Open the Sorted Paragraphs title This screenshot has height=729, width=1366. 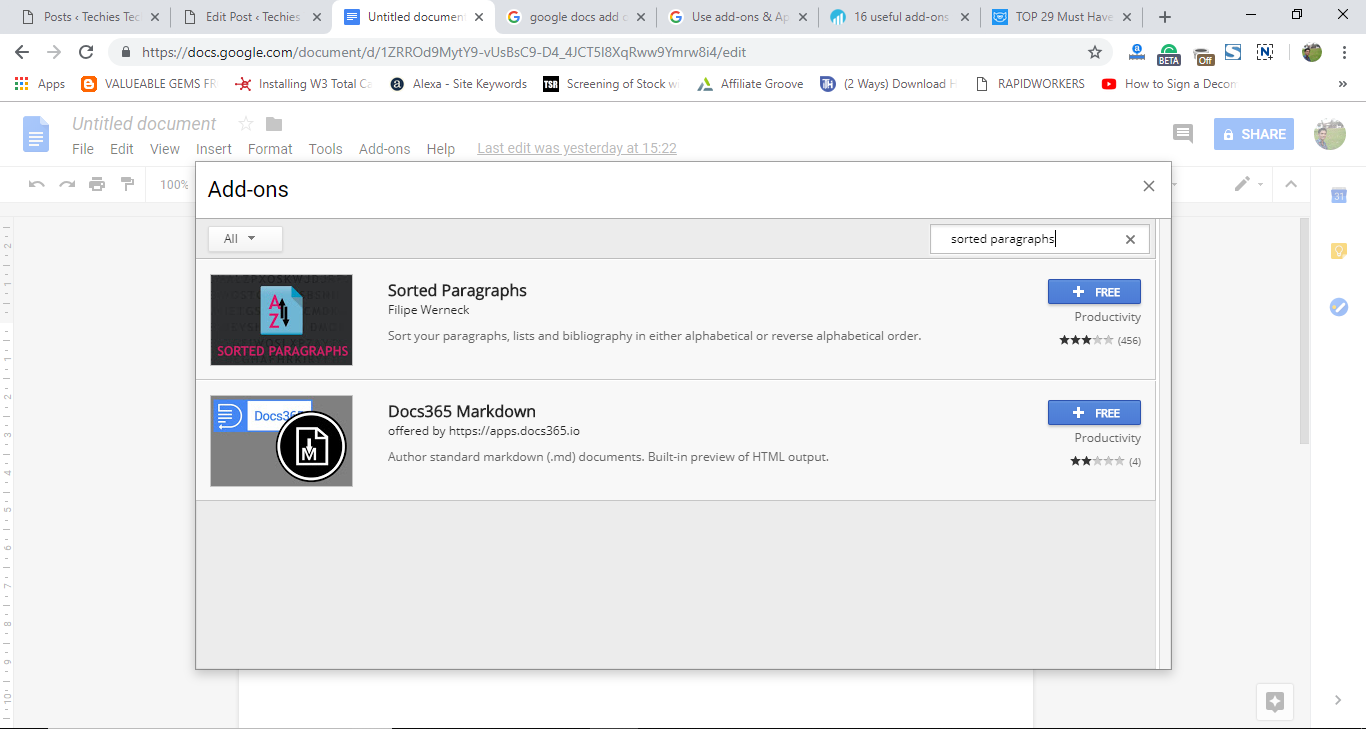click(x=457, y=290)
